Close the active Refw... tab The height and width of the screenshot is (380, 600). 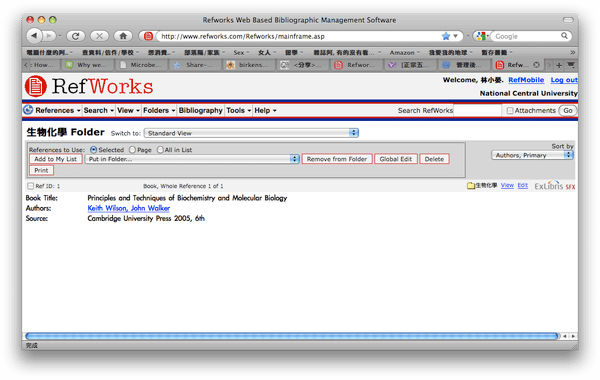click(536, 65)
